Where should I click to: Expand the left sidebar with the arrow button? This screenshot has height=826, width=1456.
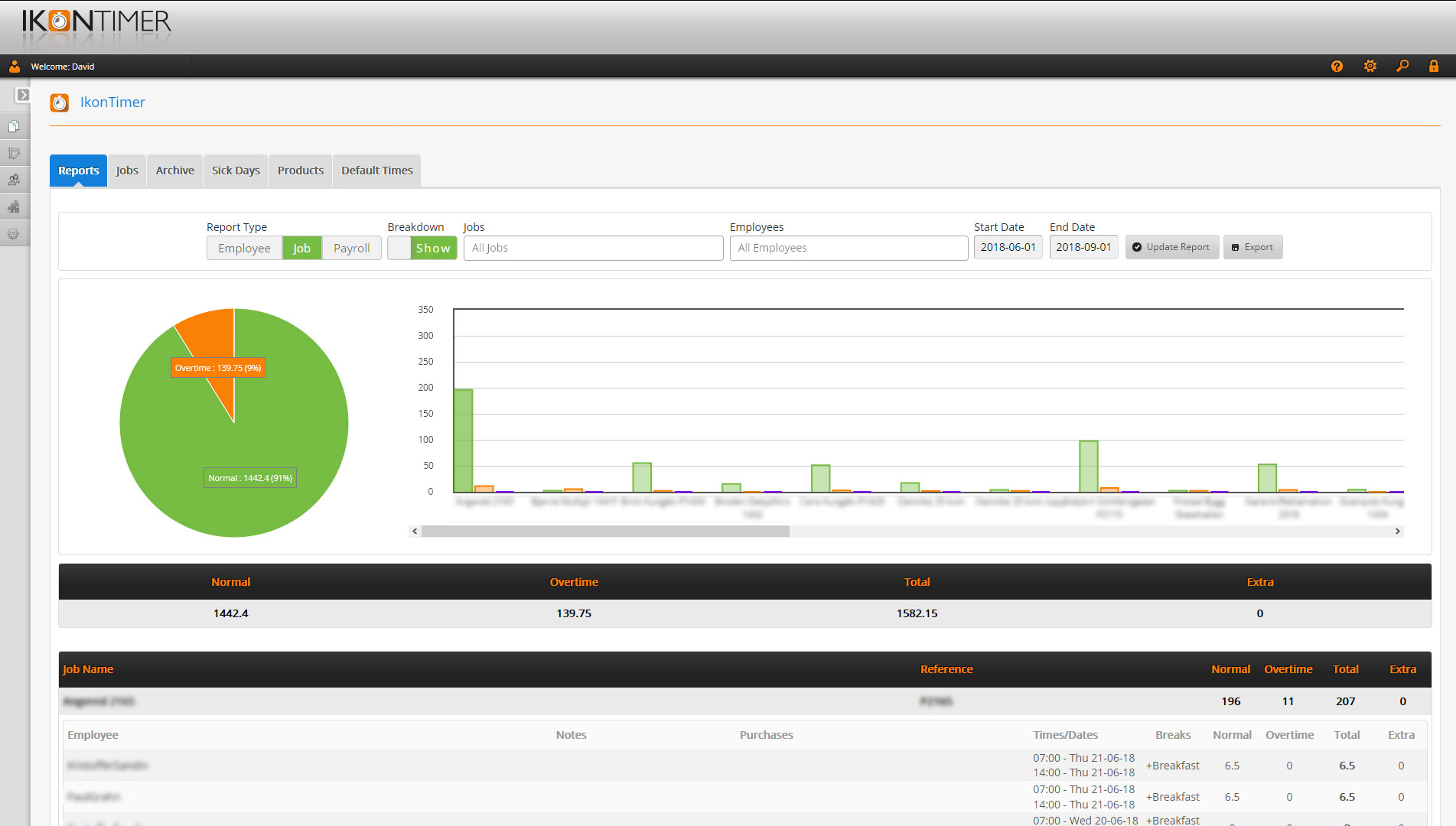[25, 96]
